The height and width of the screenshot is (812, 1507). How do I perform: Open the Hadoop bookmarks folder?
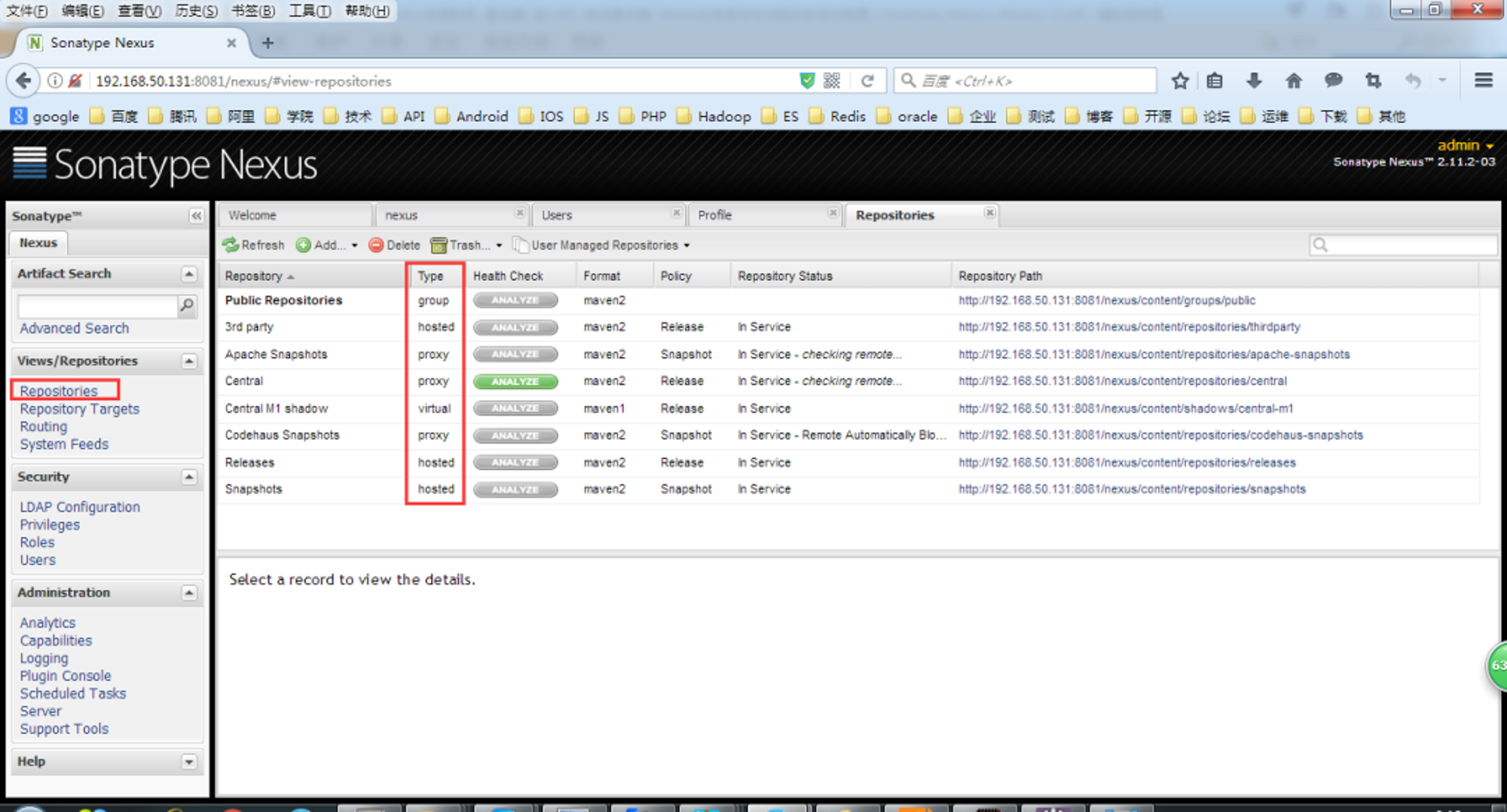[x=714, y=116]
